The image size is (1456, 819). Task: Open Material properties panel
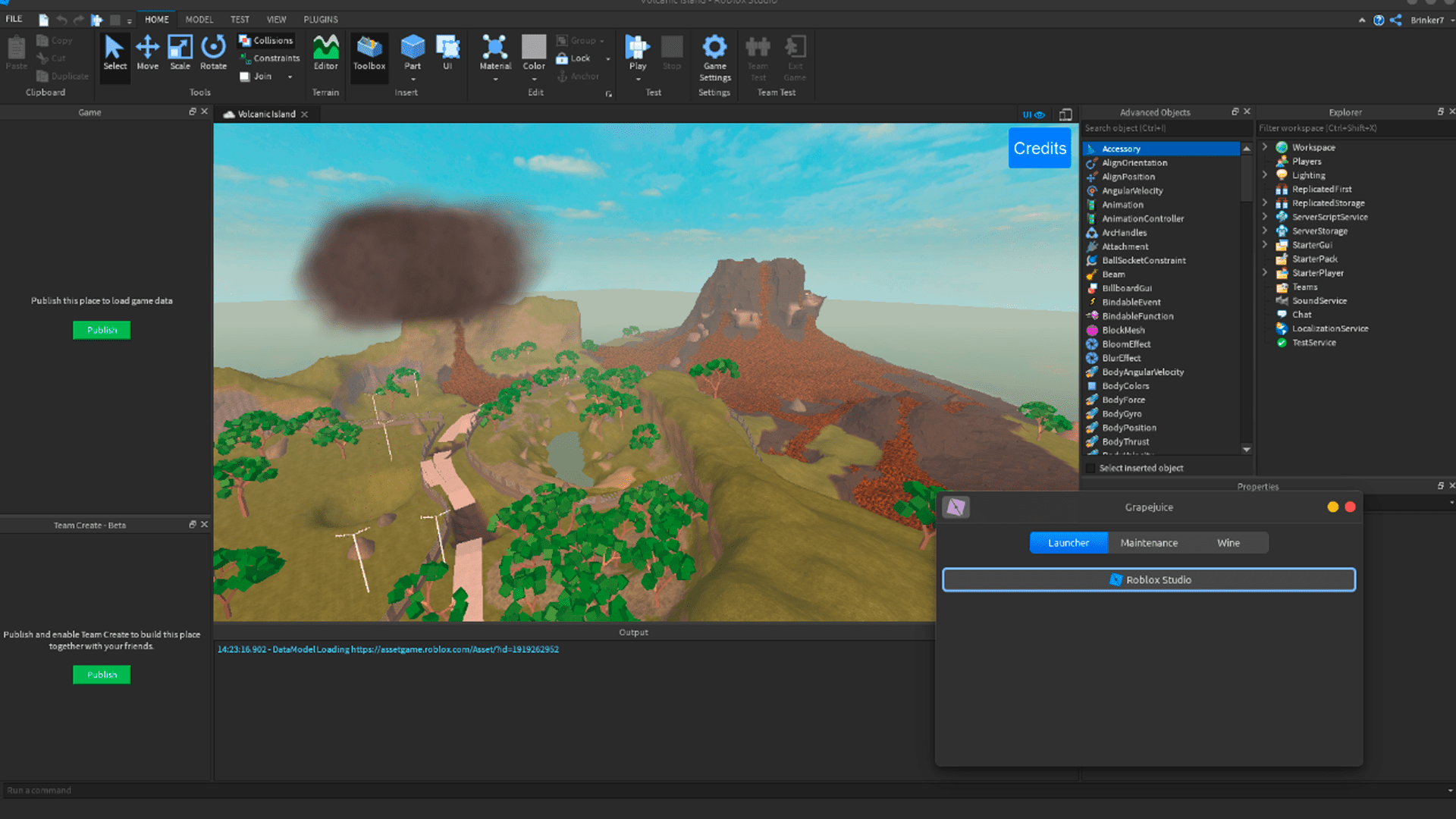494,56
